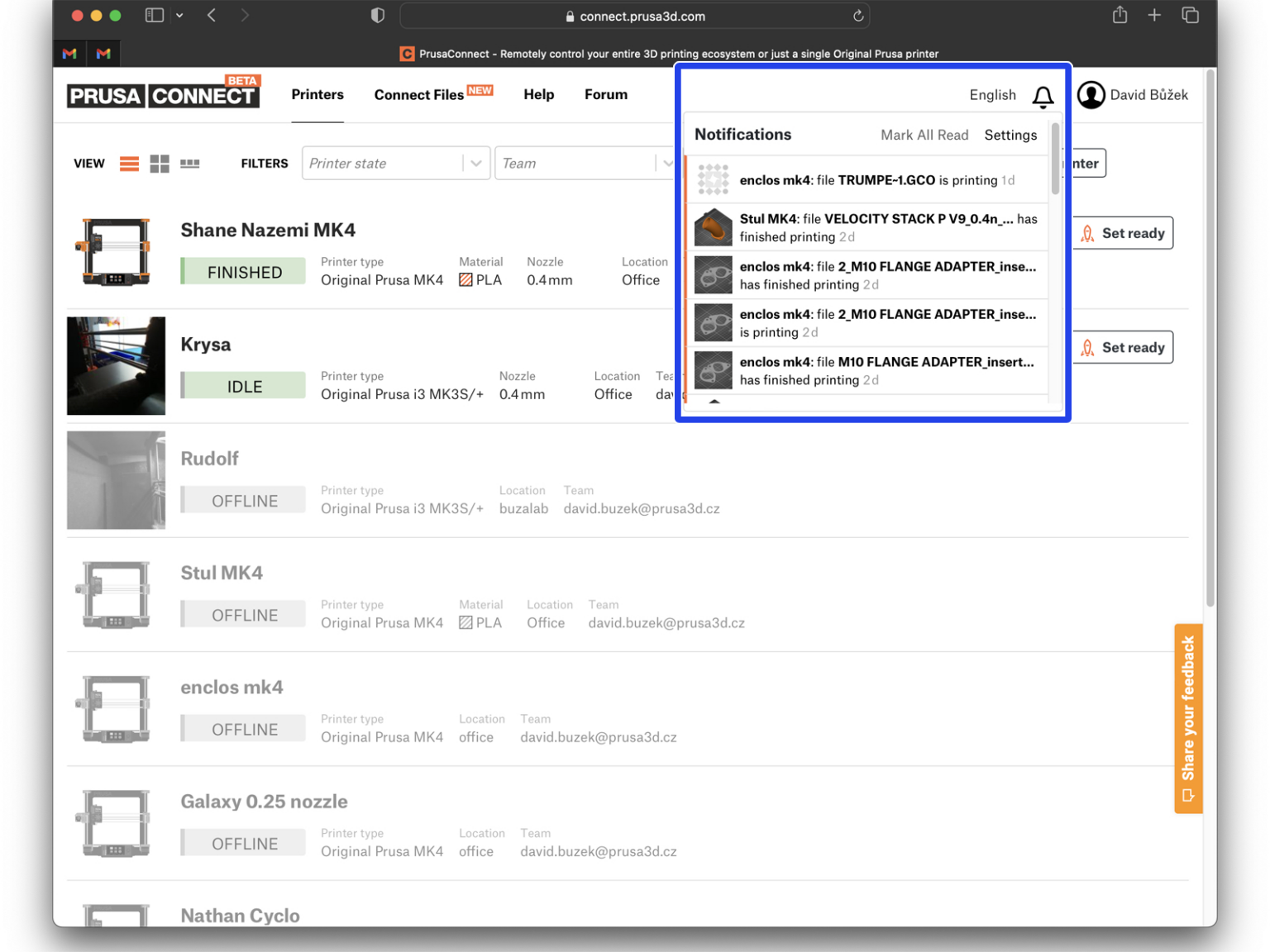
Task: Open M10 FLANGE ADAPTER_insert finished notification
Action: coord(867,370)
